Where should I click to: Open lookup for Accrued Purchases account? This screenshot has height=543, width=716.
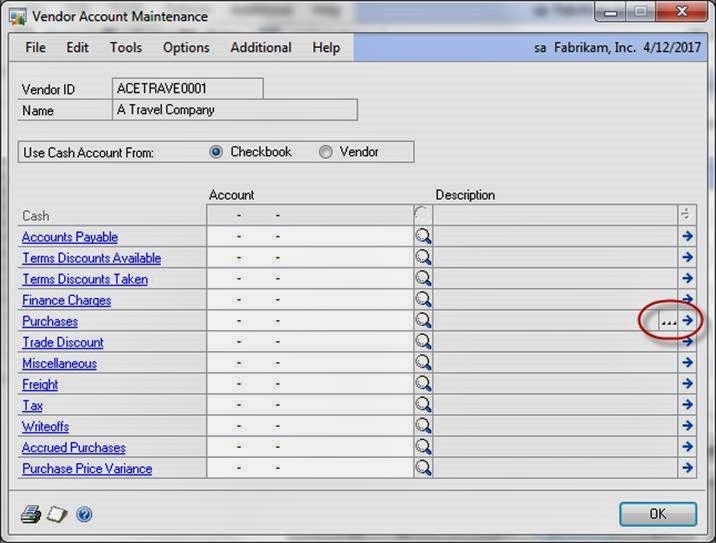[423, 447]
